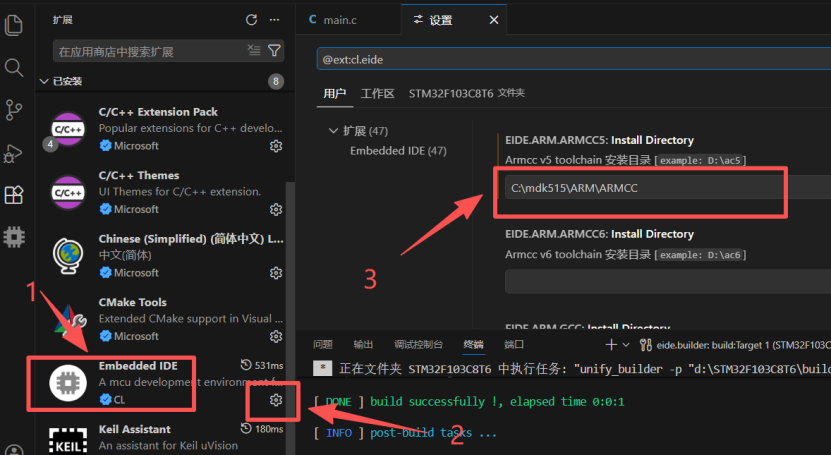Viewport: 831px width, 455px height.
Task: Open the Keil Assistant extension entry
Action: 164,438
